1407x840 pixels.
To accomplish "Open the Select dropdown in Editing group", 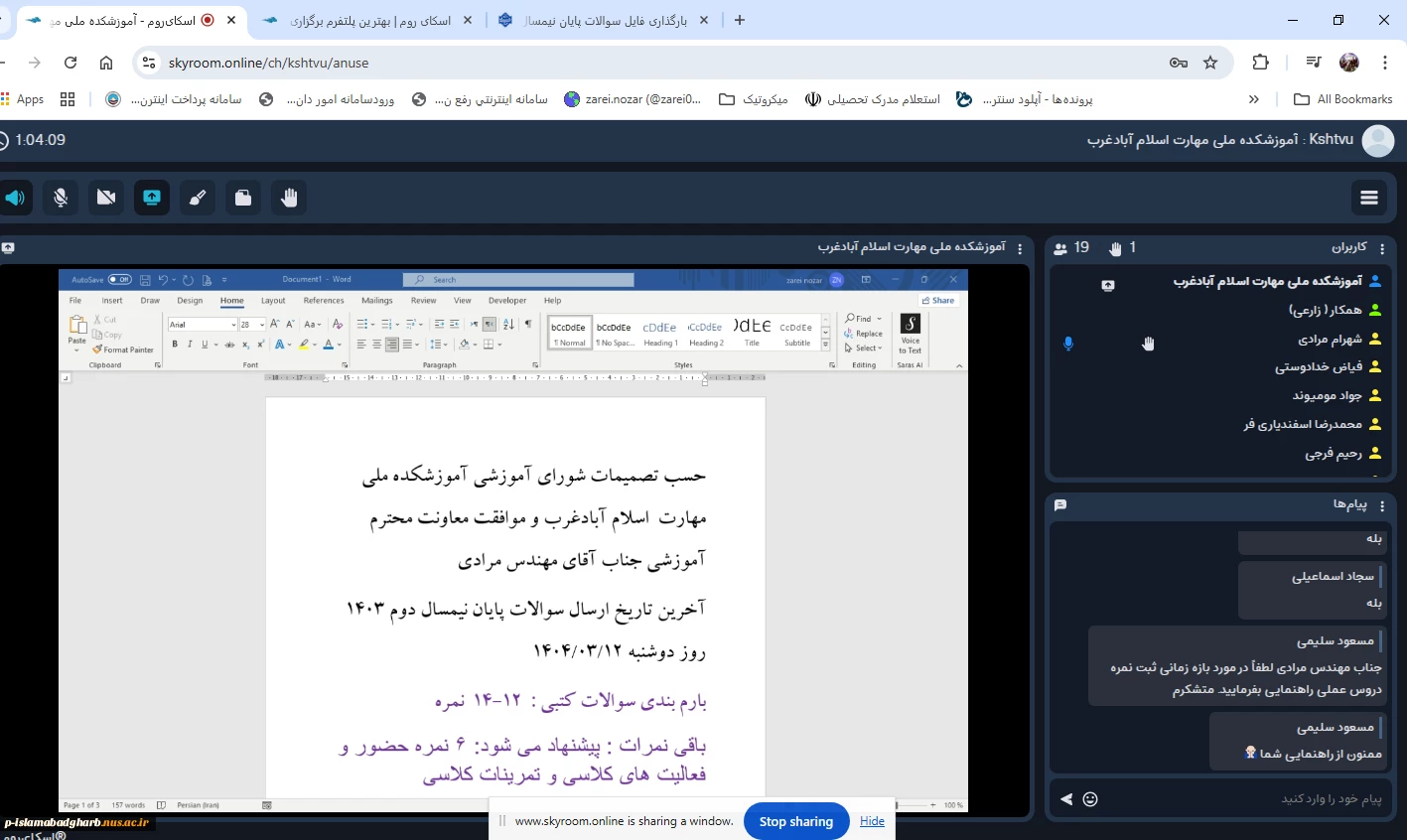I will tap(863, 349).
